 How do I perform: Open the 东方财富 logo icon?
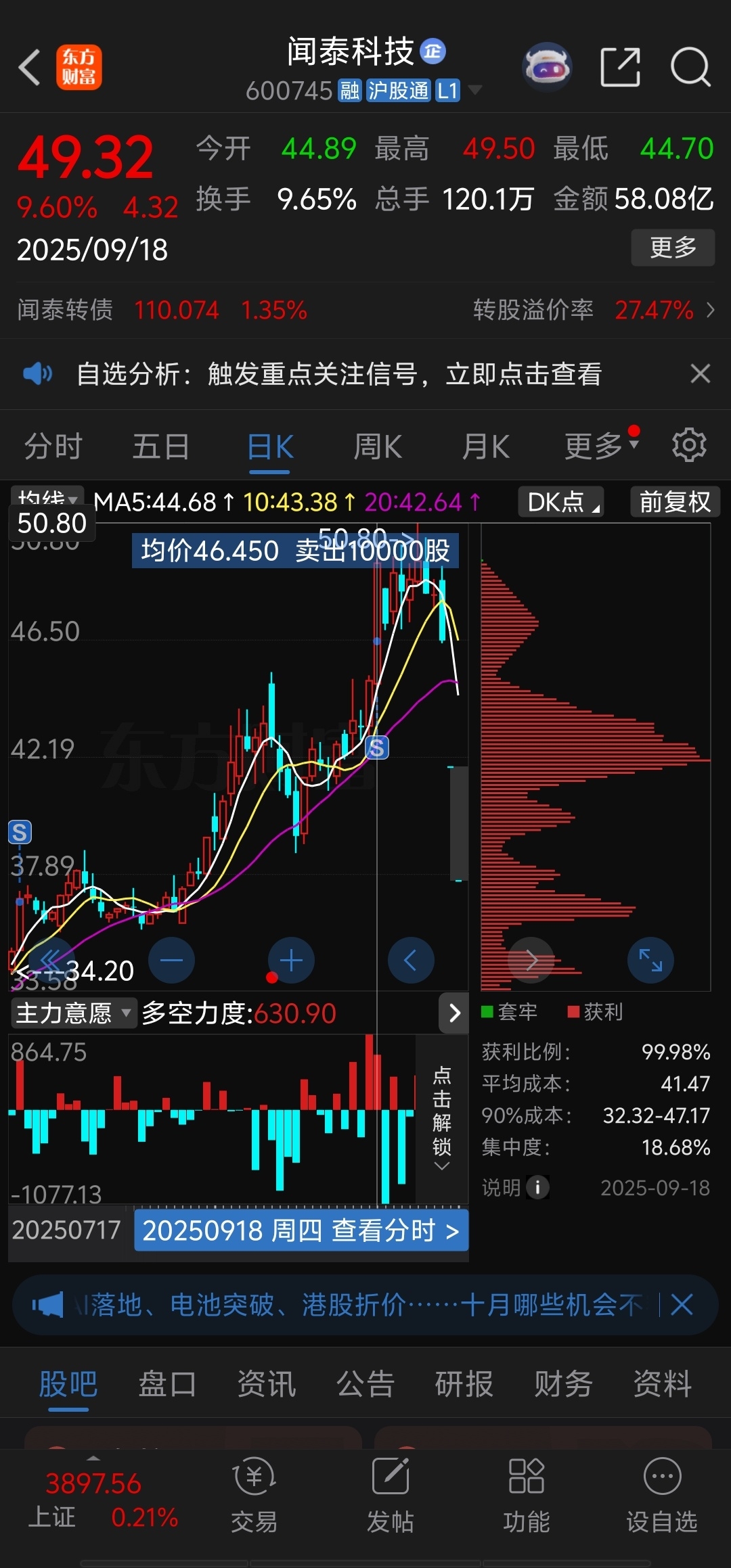[79, 68]
